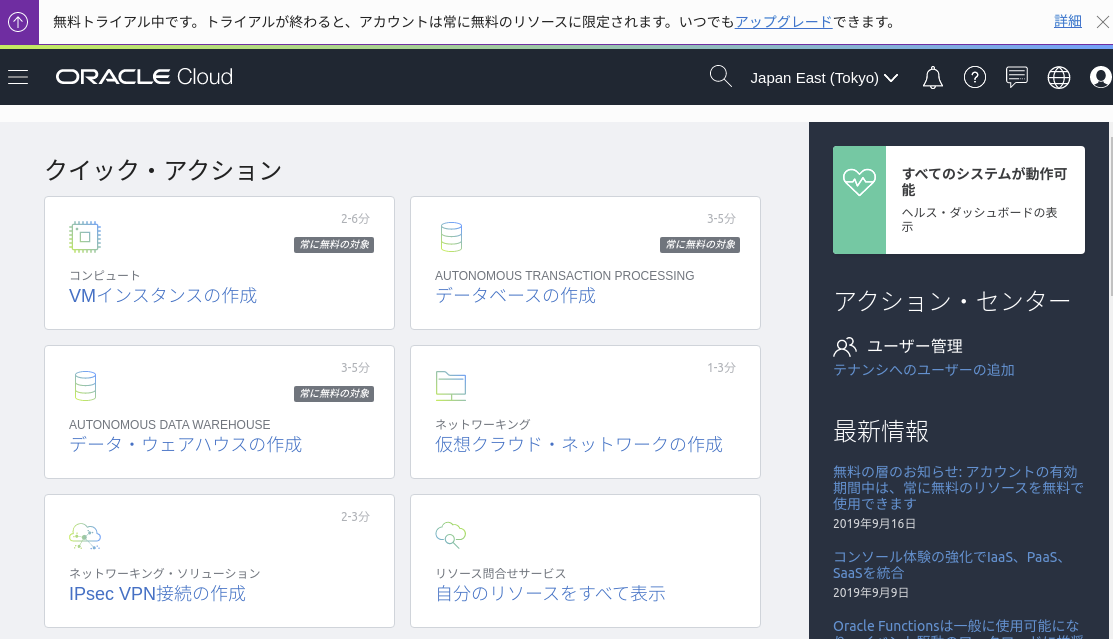The height and width of the screenshot is (639, 1113).
Task: Open the notifications bell icon
Action: click(932, 77)
